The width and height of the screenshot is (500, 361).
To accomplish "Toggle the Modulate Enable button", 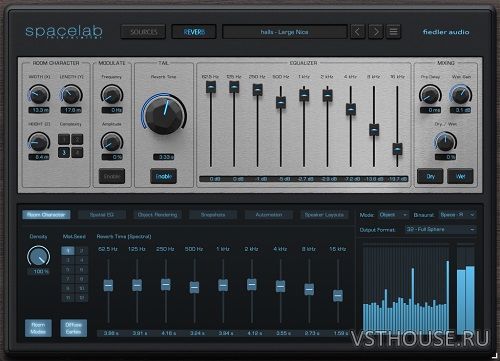I will click(x=112, y=176).
